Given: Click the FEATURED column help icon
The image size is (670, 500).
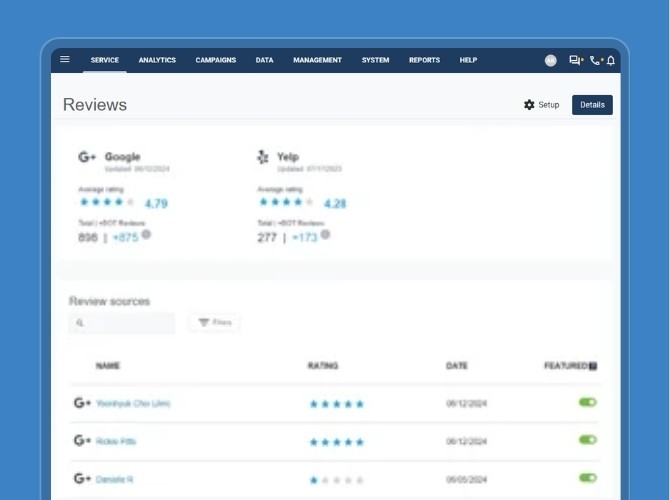Looking at the screenshot, I should (x=593, y=366).
